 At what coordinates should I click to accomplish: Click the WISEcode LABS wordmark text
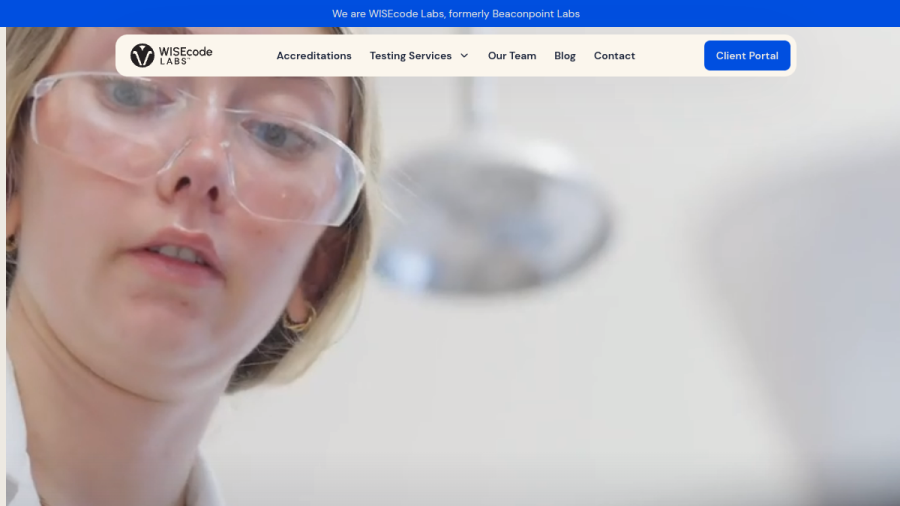coord(186,56)
